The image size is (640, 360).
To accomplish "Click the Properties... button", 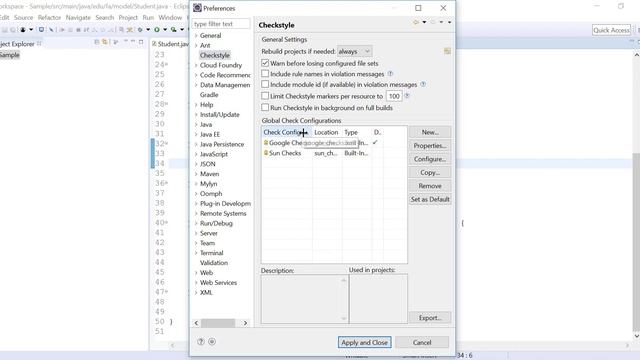I will tap(430, 146).
